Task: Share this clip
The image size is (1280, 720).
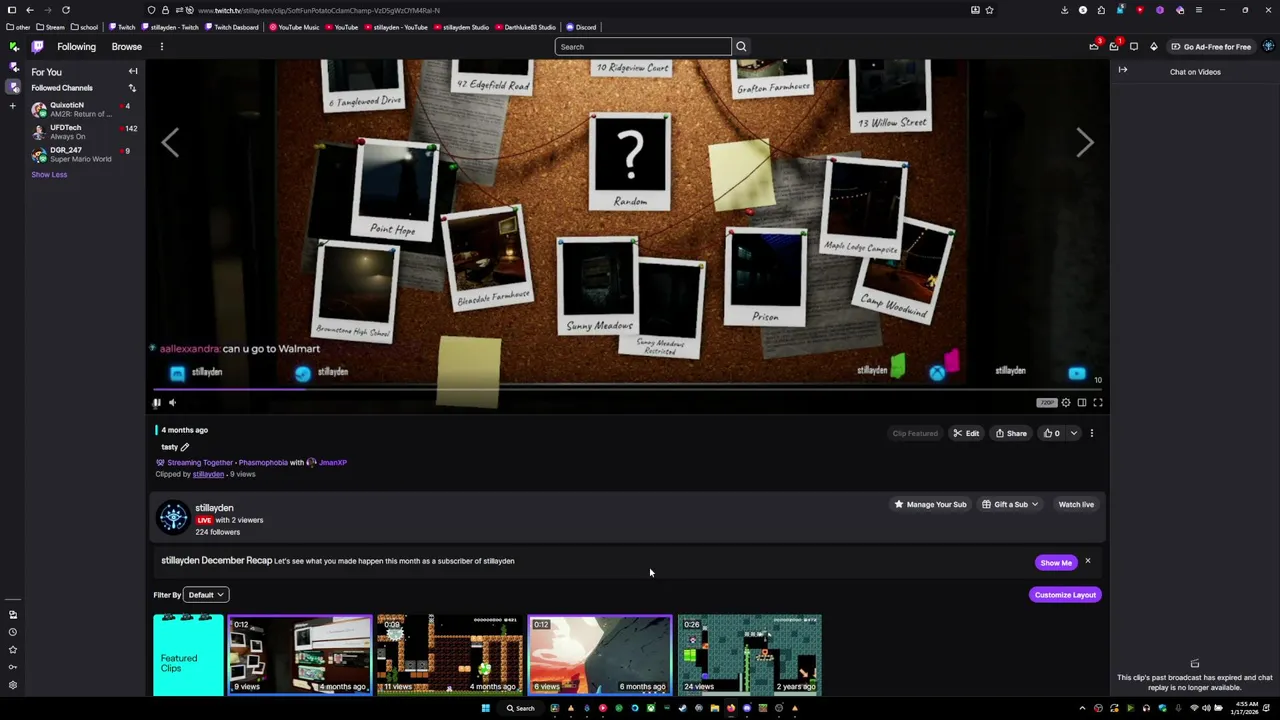Action: (x=1011, y=433)
